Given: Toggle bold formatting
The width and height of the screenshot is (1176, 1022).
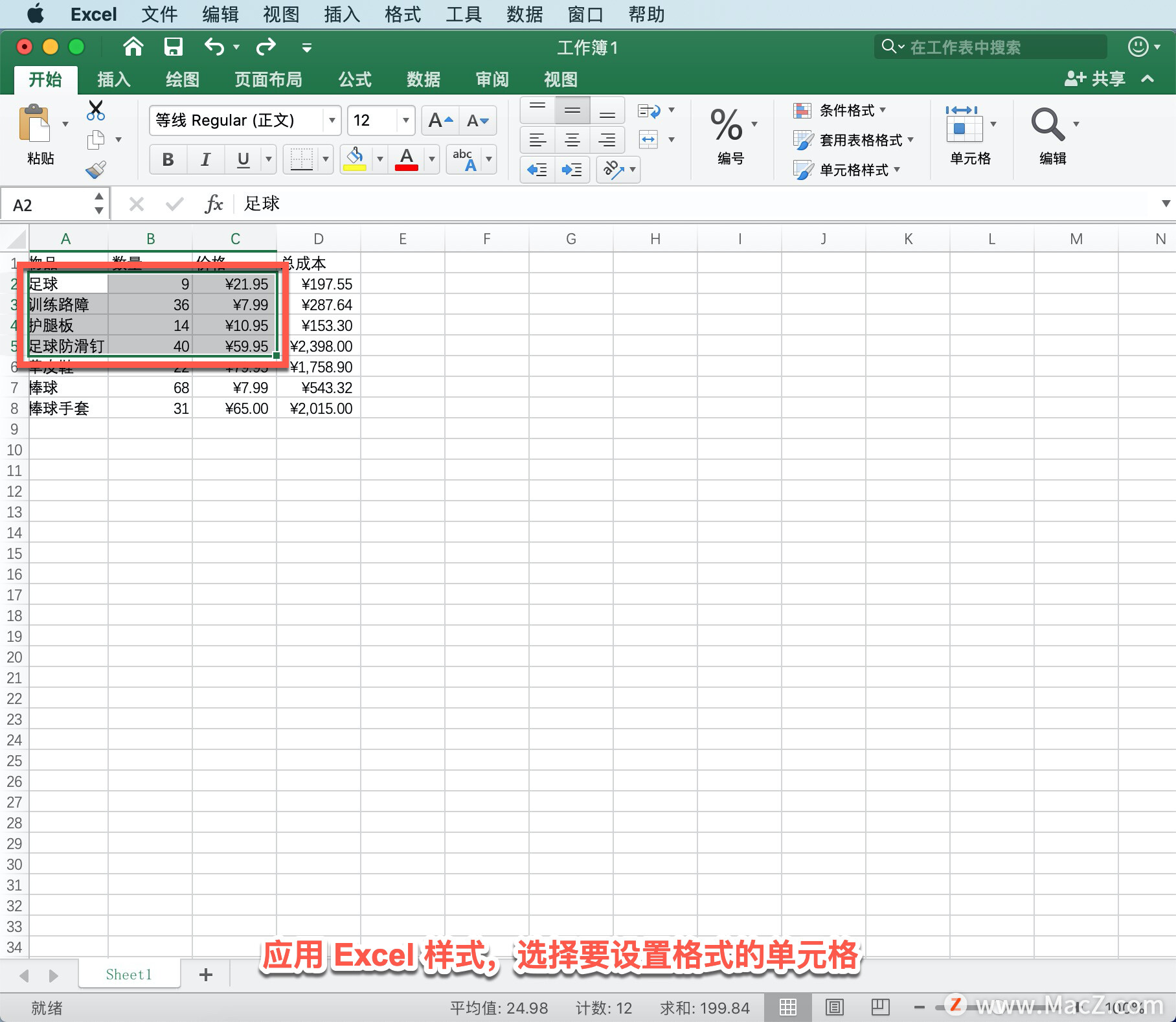Looking at the screenshot, I should pyautogui.click(x=168, y=159).
